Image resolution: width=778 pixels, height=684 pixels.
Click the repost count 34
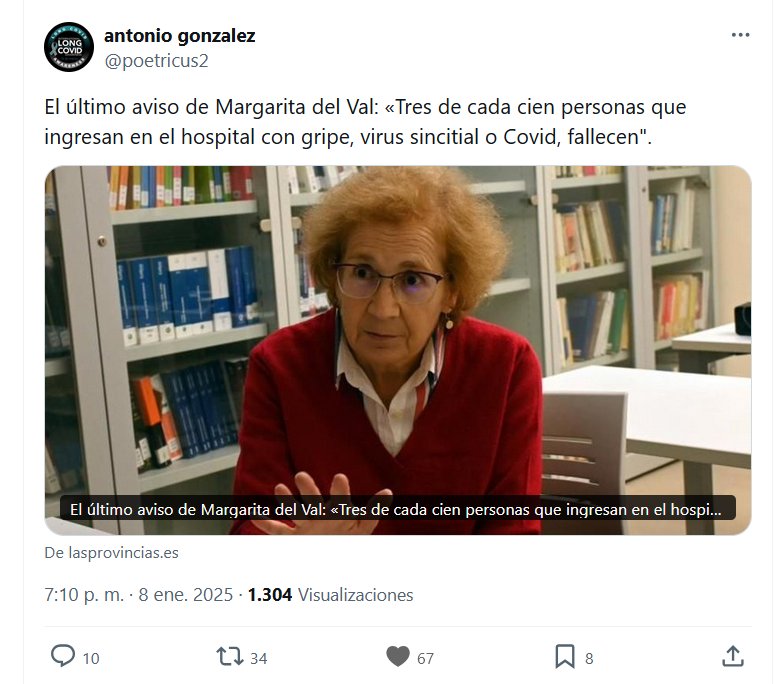point(259,659)
